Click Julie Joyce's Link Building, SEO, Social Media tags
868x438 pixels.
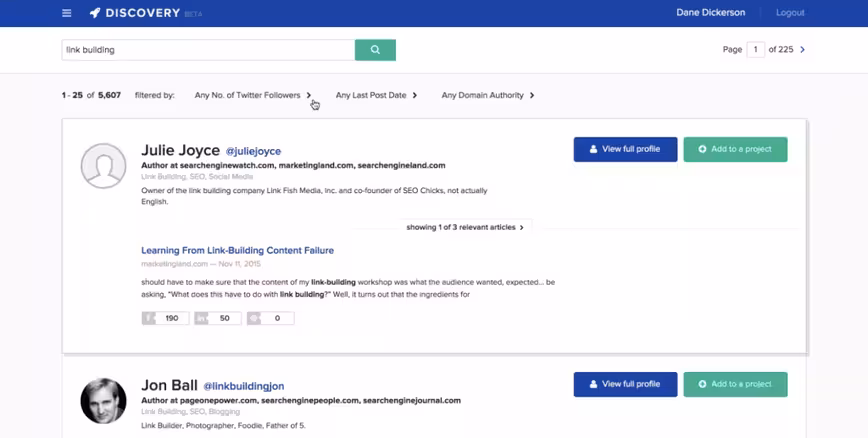[x=197, y=177]
